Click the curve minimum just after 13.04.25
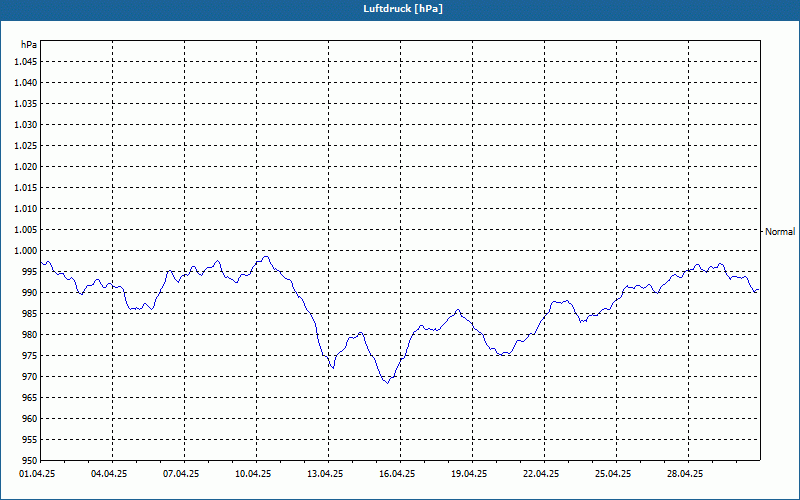The height and width of the screenshot is (500, 800). pos(333,367)
